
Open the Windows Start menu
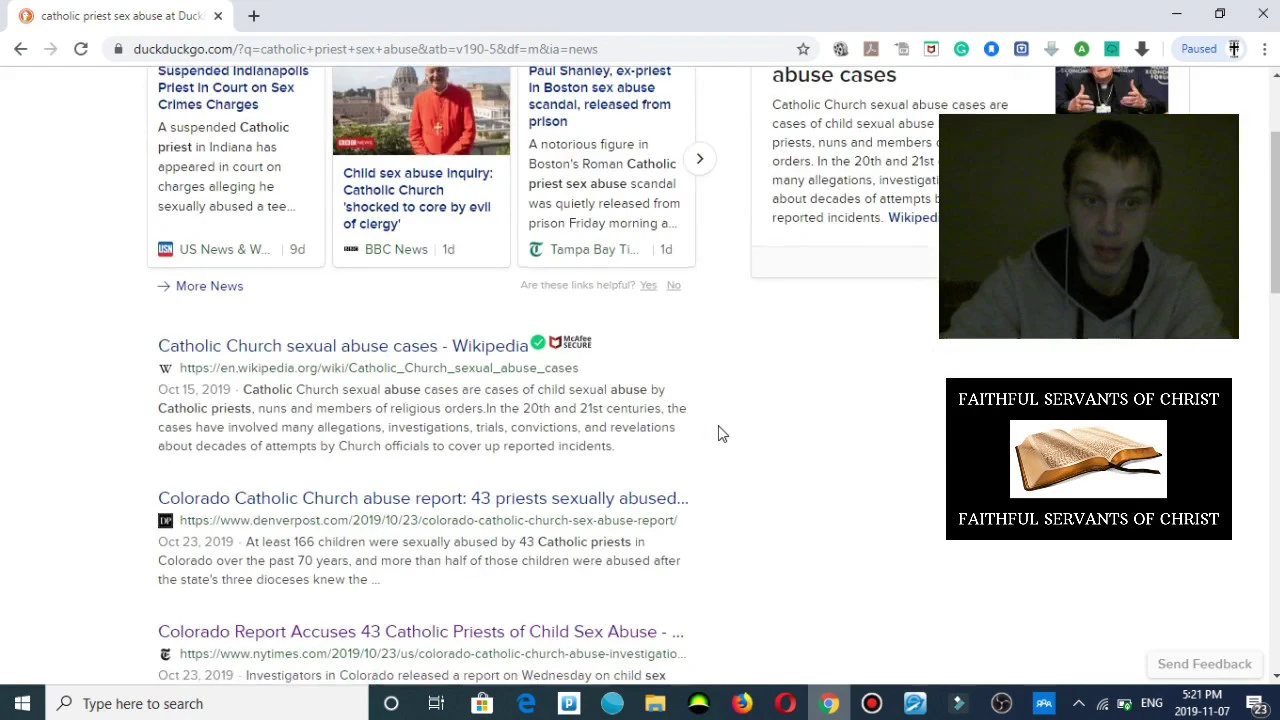pyautogui.click(x=22, y=703)
